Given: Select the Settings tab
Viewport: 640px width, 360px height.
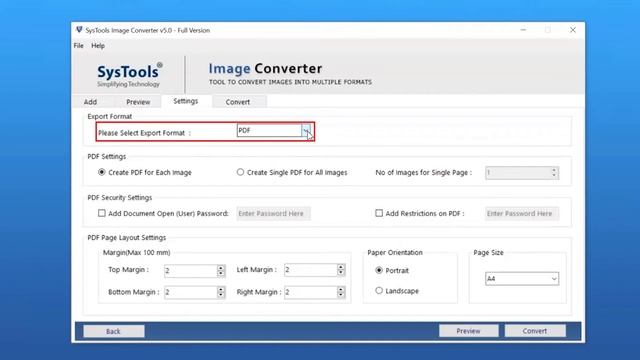Looking at the screenshot, I should click(x=186, y=101).
